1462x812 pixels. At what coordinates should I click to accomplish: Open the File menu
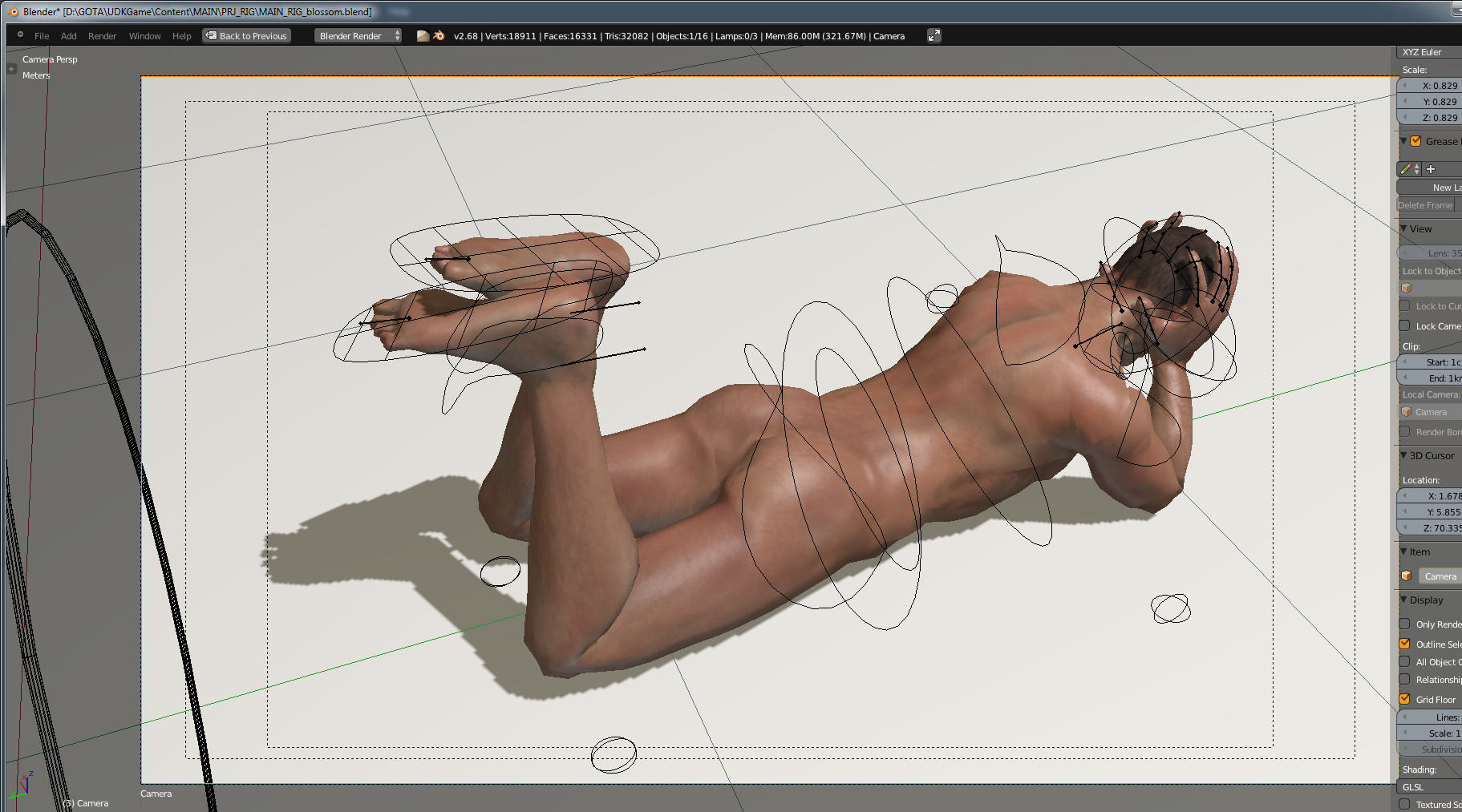click(x=42, y=36)
